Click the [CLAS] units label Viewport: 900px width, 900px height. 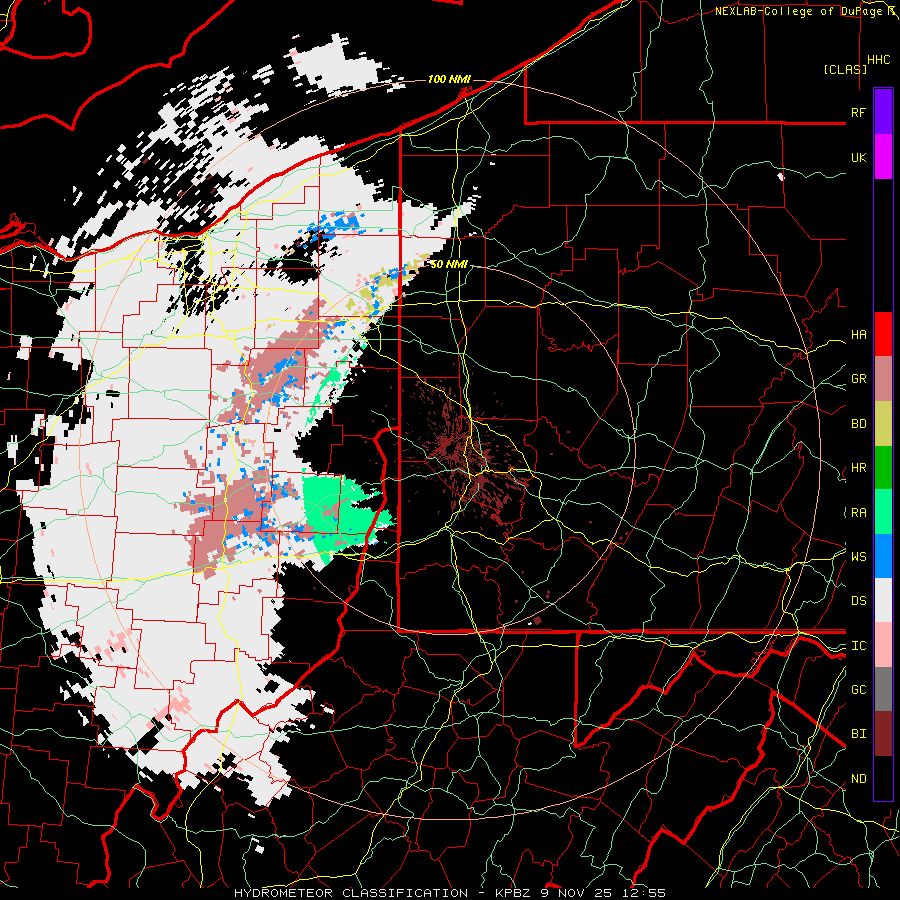tap(845, 69)
